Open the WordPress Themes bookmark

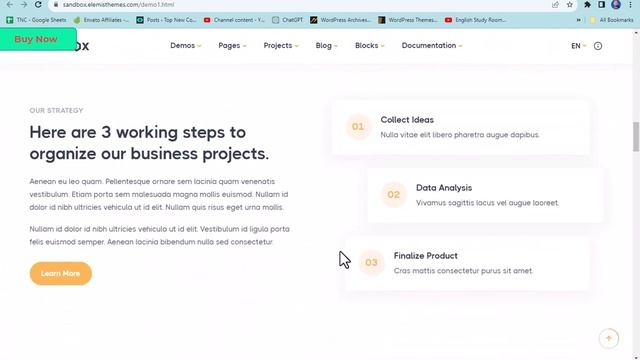pyautogui.click(x=408, y=20)
